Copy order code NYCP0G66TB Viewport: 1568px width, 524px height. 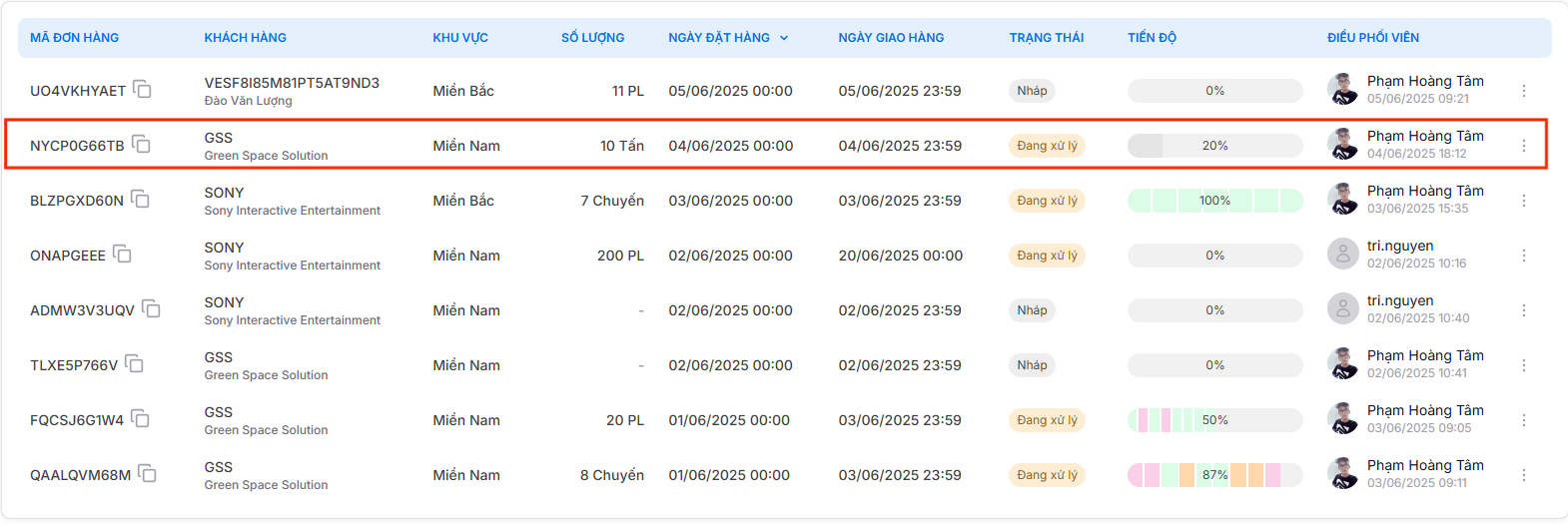(x=142, y=145)
